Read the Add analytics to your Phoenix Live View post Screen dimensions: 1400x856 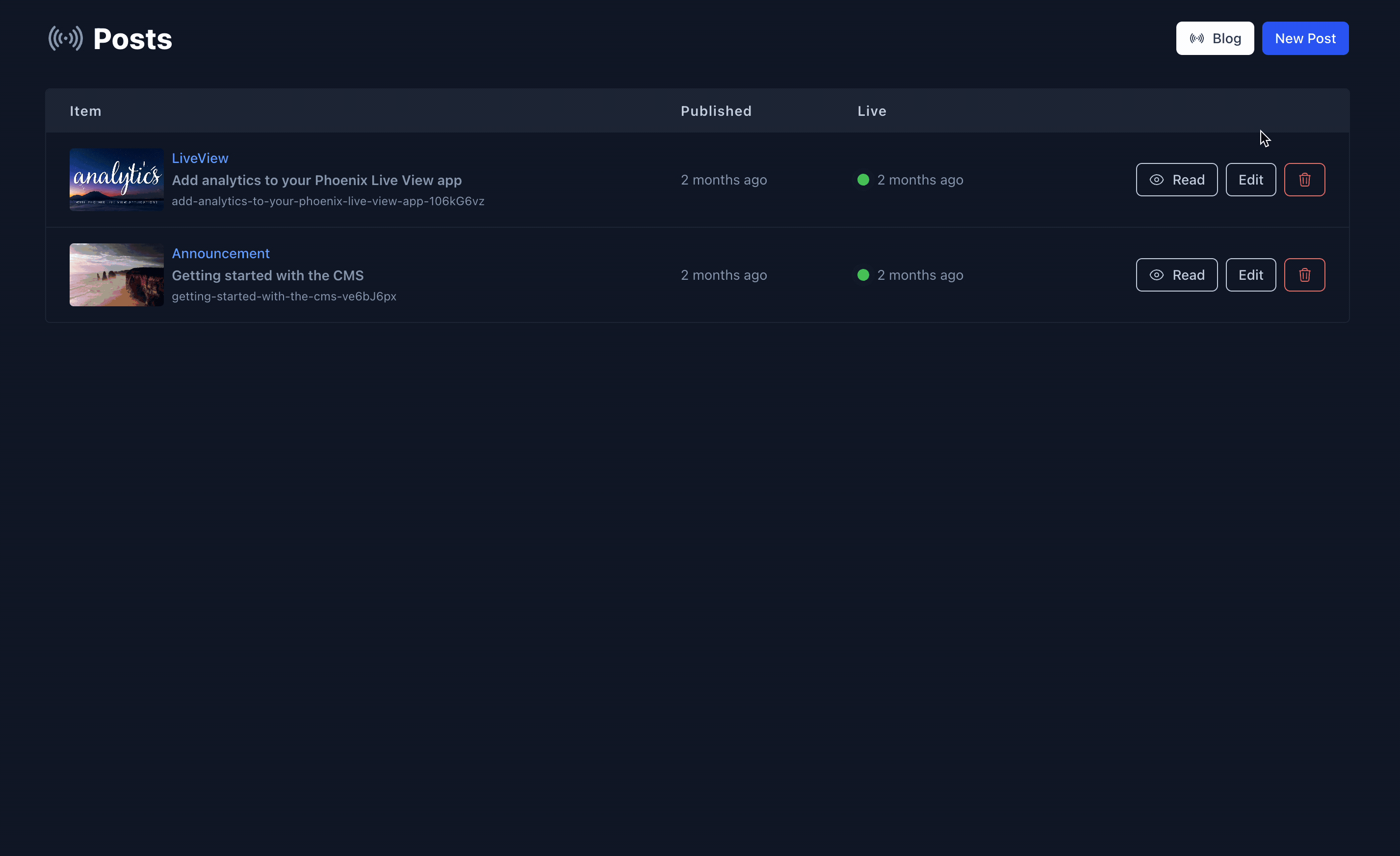pos(1176,179)
